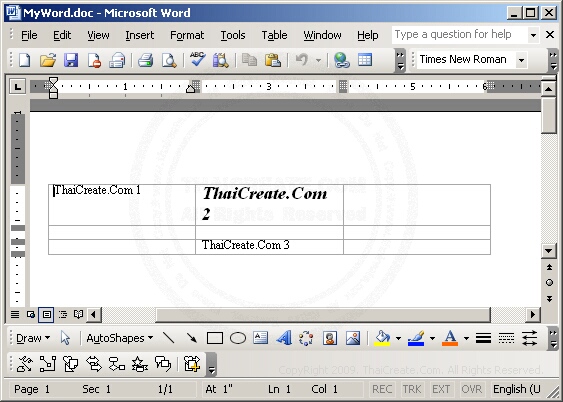The height and width of the screenshot is (402, 563).
Task: Insert Clip Art from drawing toolbar
Action: (x=330, y=338)
